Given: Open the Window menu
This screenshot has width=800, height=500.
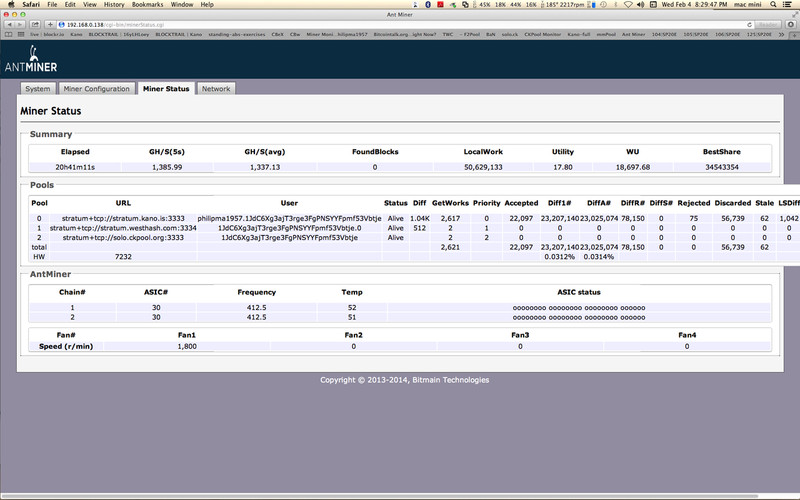Looking at the screenshot, I should coord(182,4).
